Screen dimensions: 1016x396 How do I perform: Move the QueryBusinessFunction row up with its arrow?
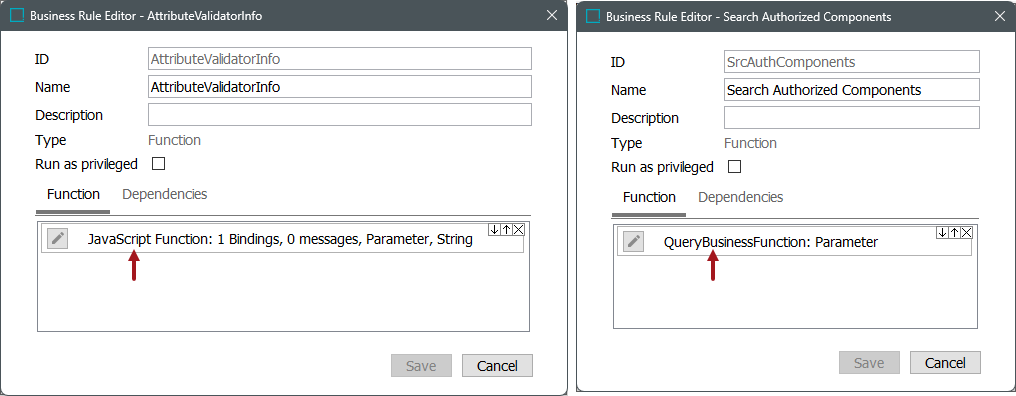click(954, 233)
